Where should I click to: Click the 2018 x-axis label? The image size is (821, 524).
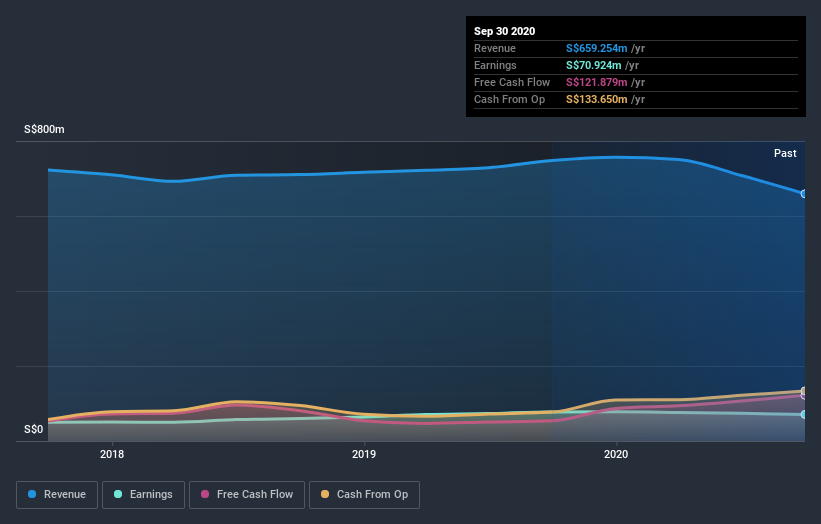point(112,454)
